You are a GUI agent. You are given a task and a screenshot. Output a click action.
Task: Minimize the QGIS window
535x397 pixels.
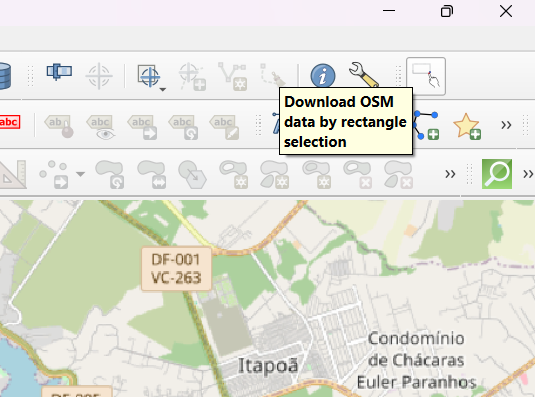[389, 11]
